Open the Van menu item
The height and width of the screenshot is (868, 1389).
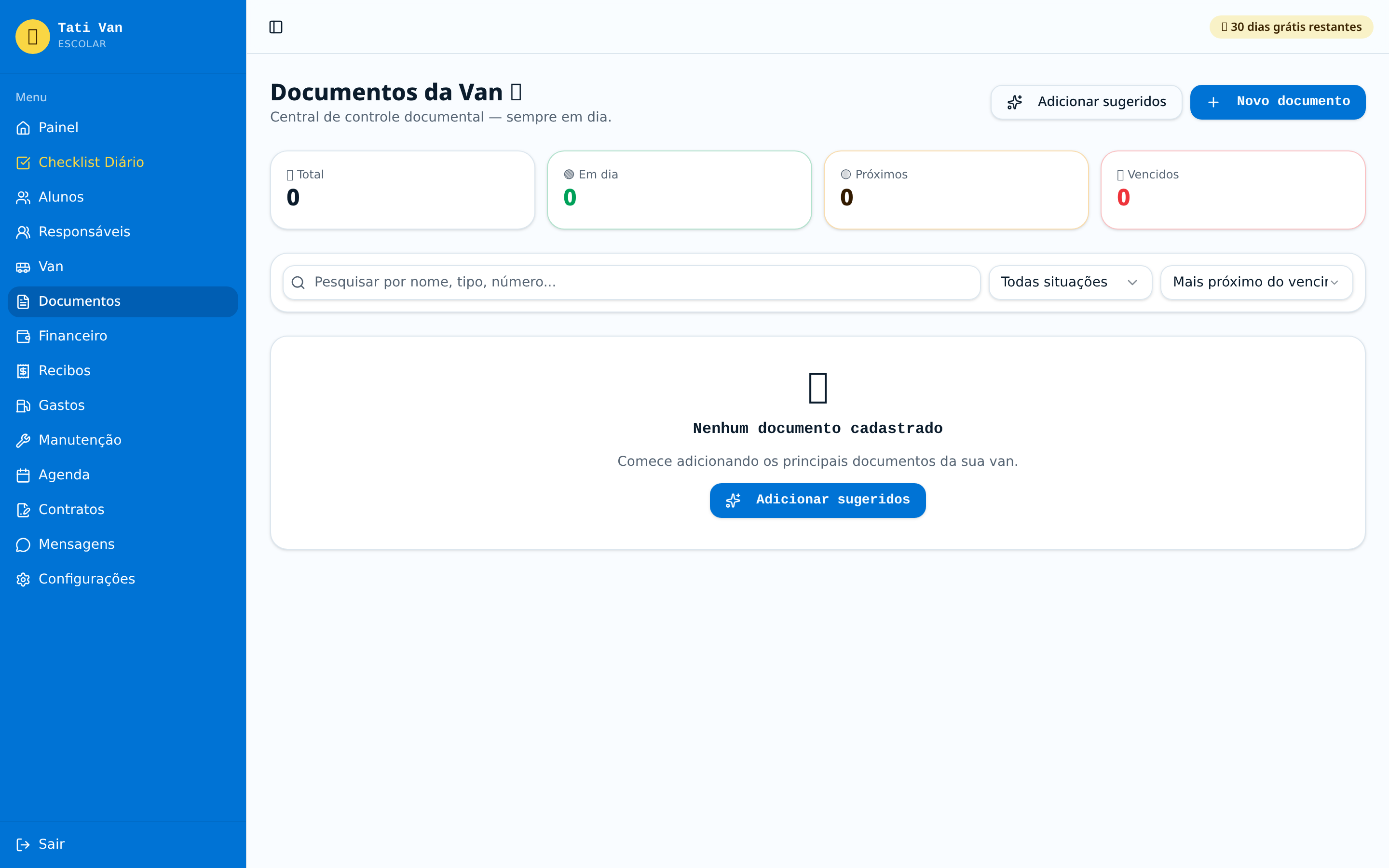(123, 266)
